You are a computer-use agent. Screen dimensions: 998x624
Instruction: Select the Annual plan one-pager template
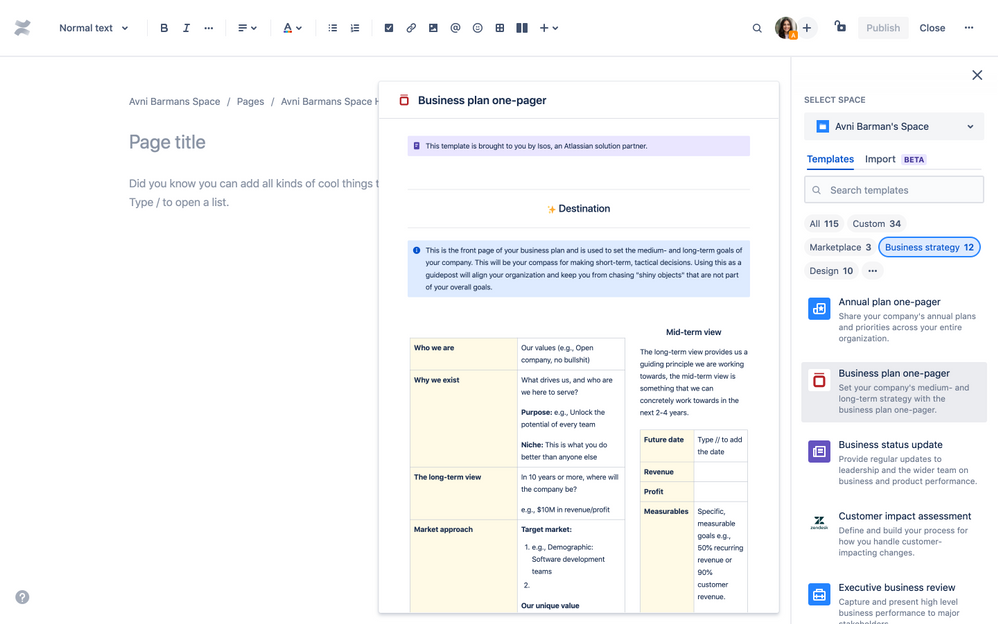point(894,320)
